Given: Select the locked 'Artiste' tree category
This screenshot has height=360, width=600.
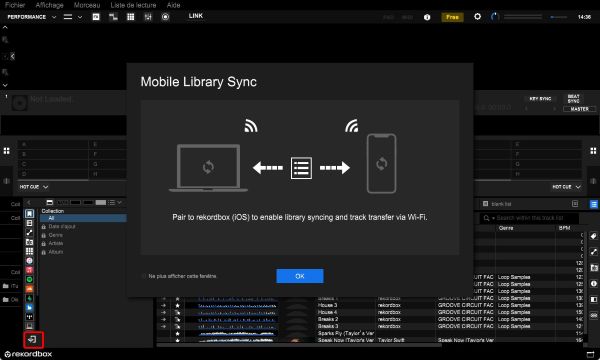Looking at the screenshot, I should [56, 243].
